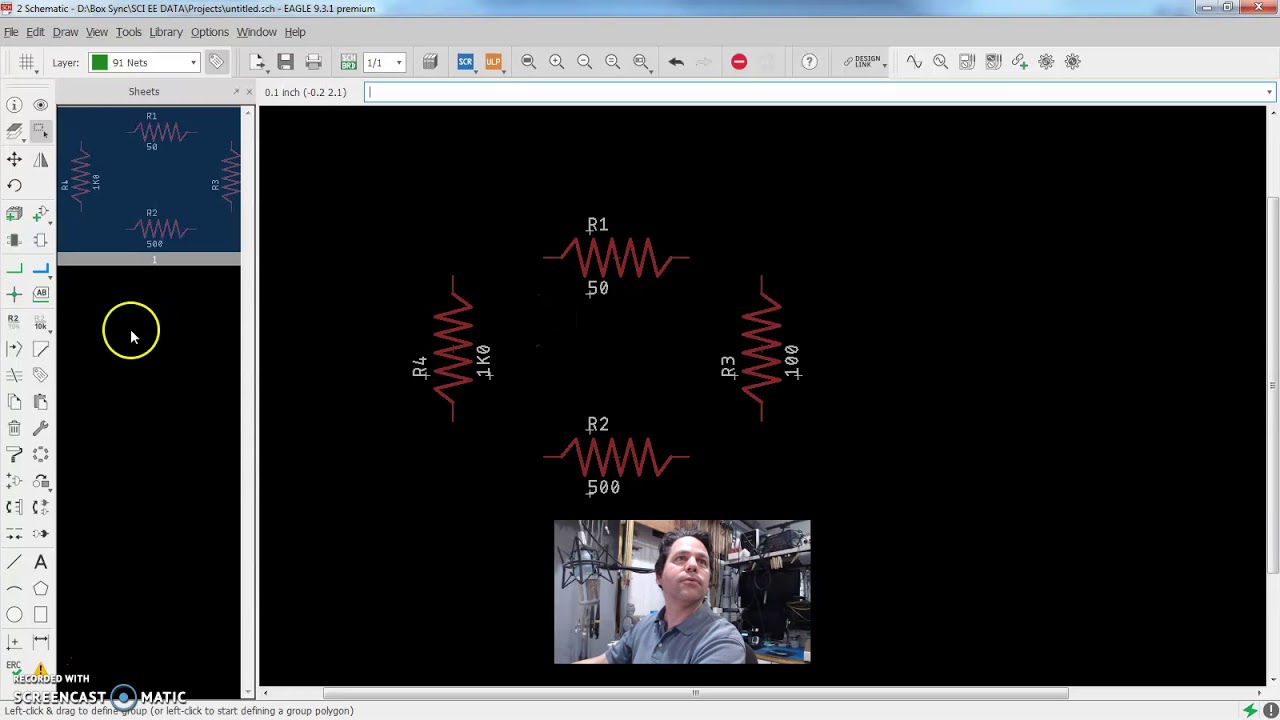This screenshot has height=720, width=1280.
Task: Select the Text tool
Action: (40, 562)
